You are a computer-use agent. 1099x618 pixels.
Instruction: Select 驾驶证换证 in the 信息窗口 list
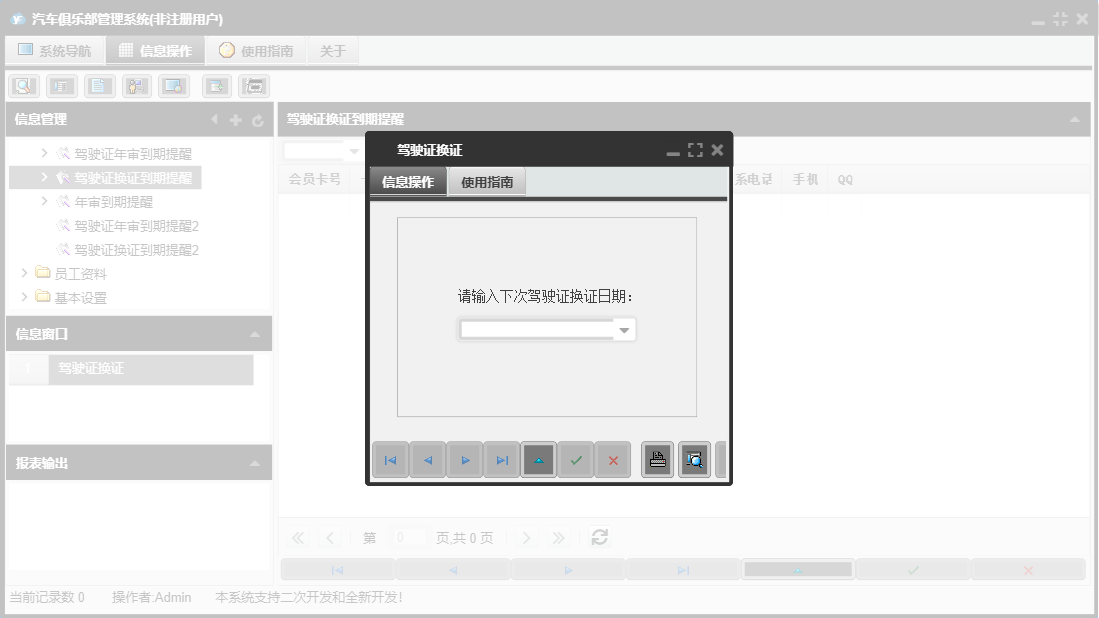click(90, 369)
